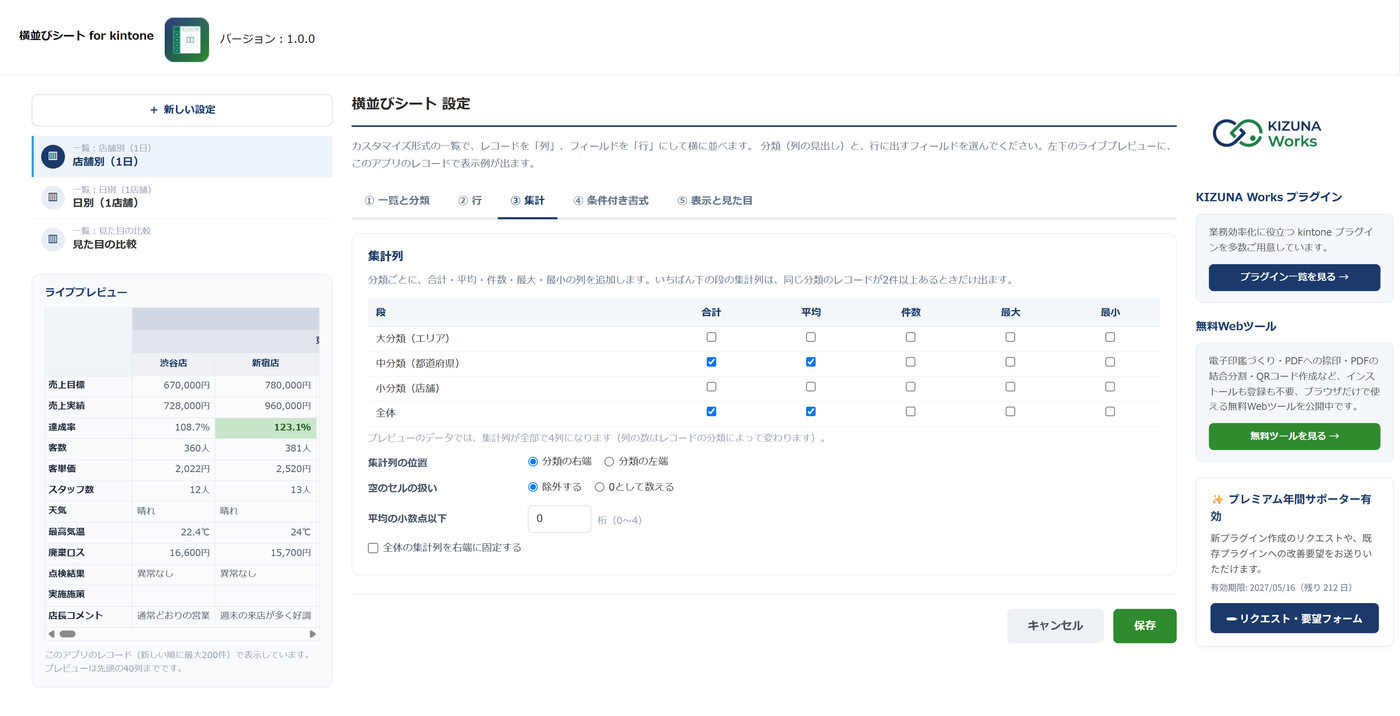Click the 売上目標 row label

(x=66, y=385)
